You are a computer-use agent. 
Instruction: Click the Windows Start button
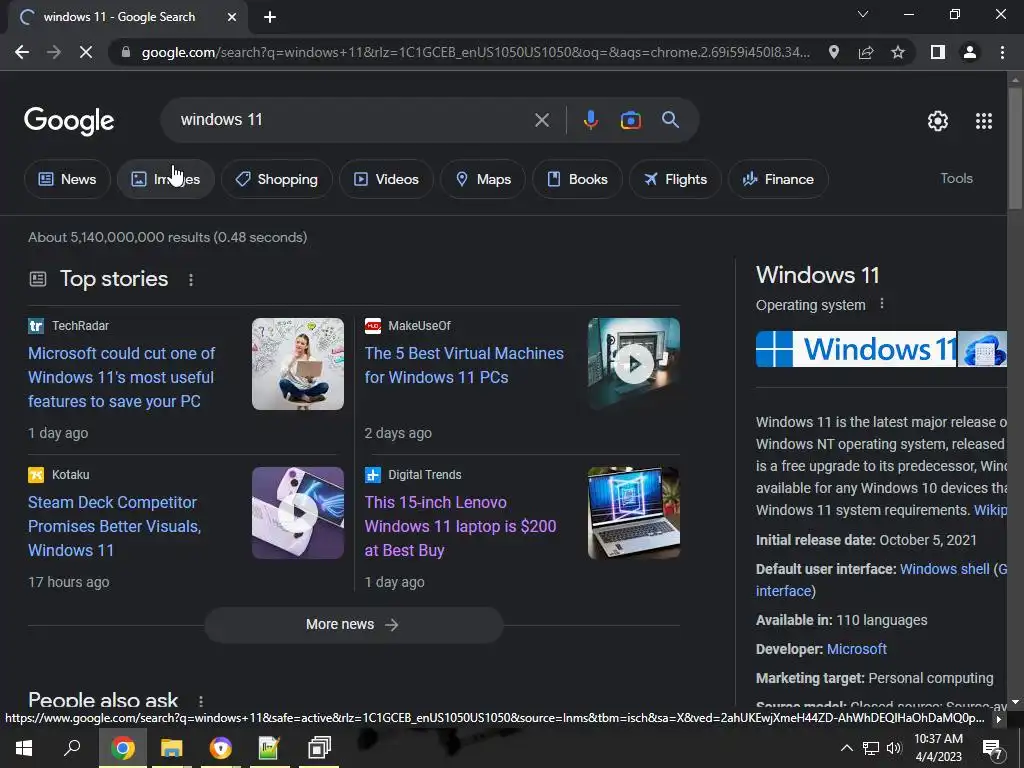pyautogui.click(x=24, y=748)
